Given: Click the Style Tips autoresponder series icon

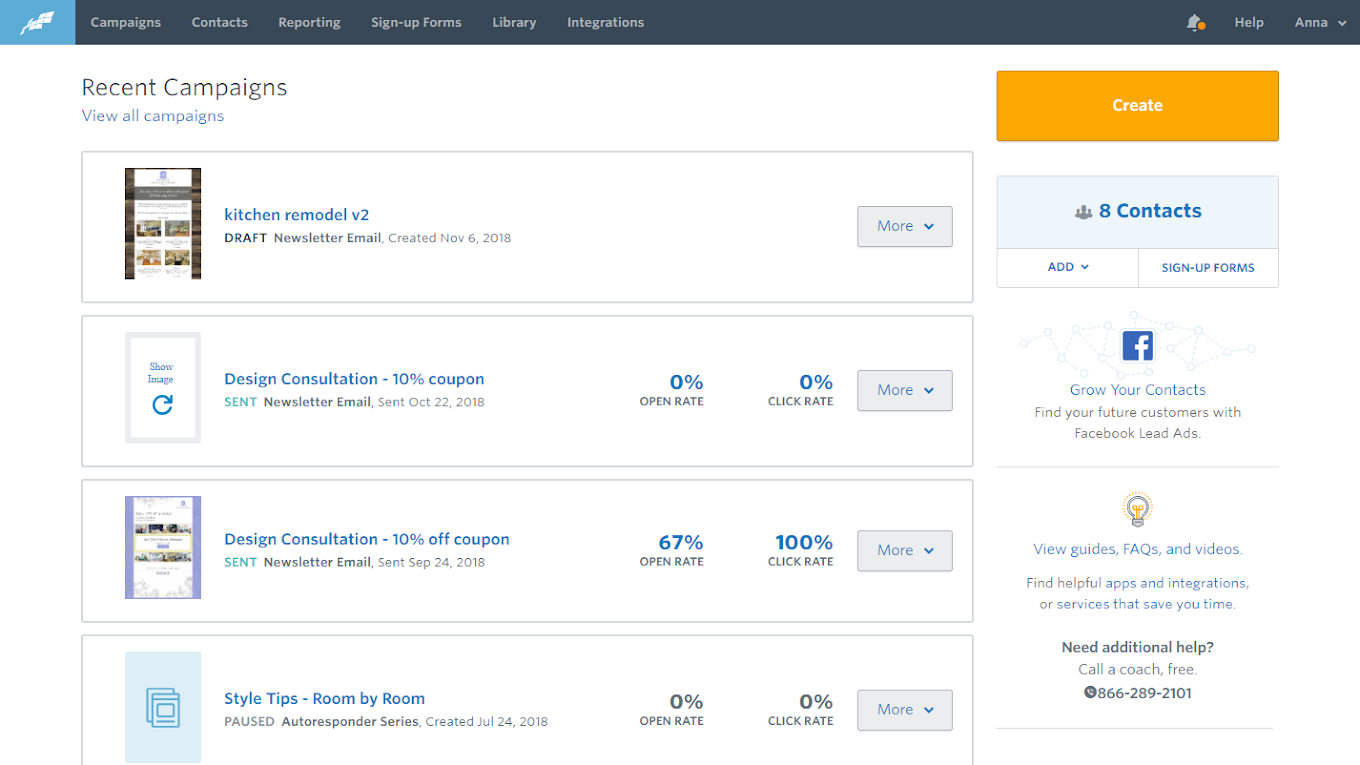Looking at the screenshot, I should [162, 708].
